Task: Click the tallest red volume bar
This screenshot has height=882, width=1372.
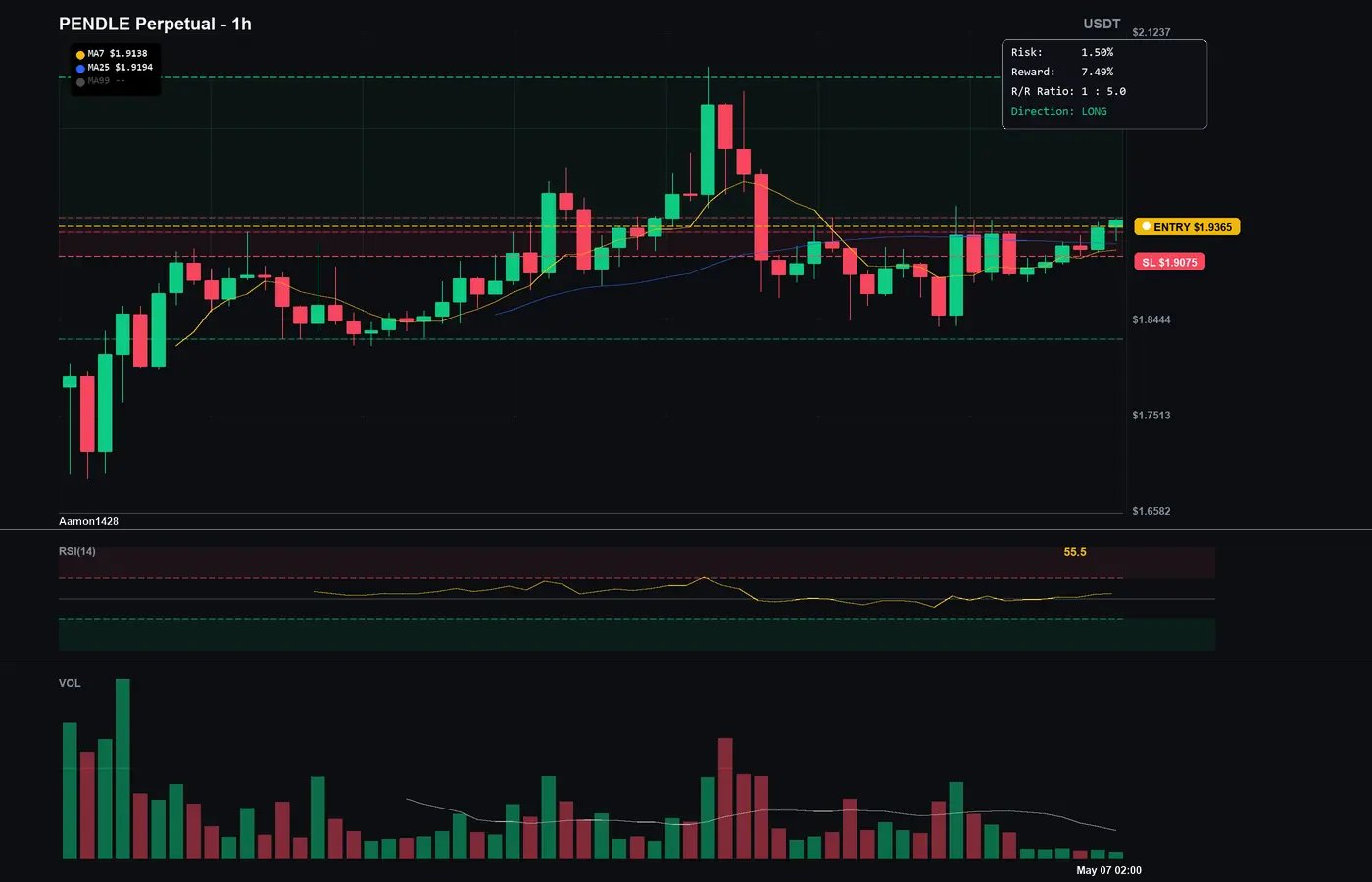Action: pos(725,799)
